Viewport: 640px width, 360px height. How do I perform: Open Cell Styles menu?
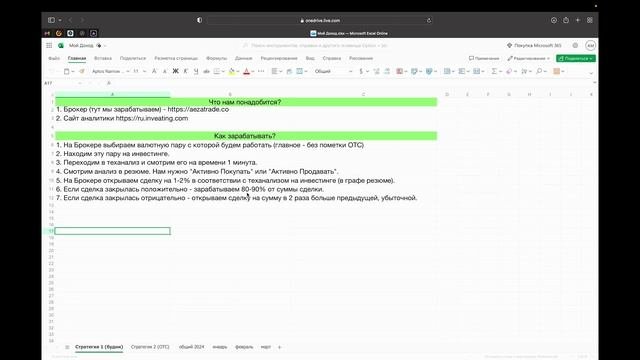(430, 71)
